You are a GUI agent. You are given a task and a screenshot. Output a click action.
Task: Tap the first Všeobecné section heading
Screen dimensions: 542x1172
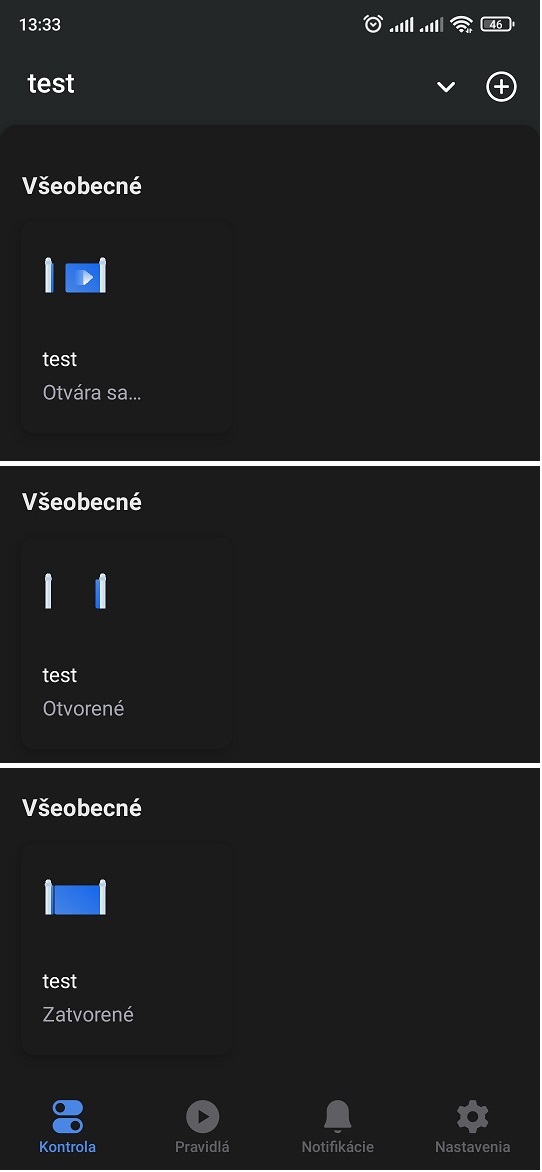pos(81,185)
